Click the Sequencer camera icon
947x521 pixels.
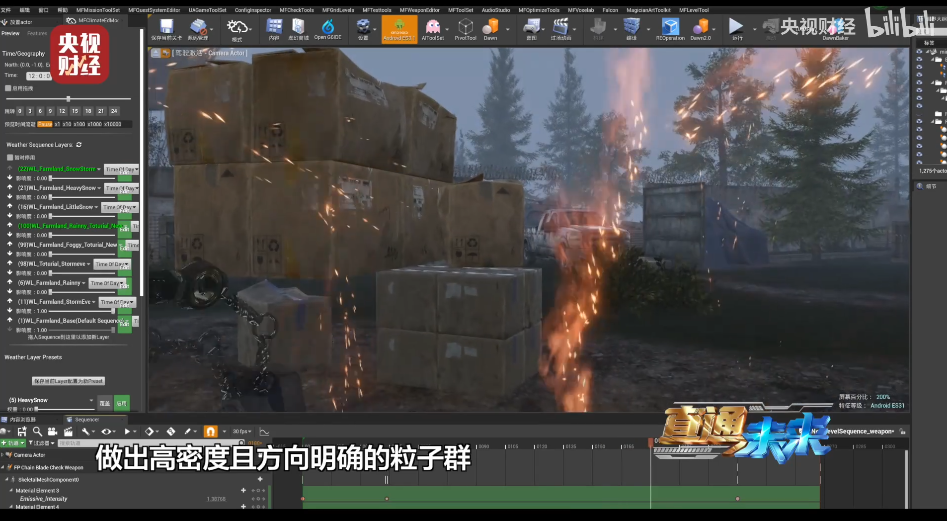tap(53, 431)
